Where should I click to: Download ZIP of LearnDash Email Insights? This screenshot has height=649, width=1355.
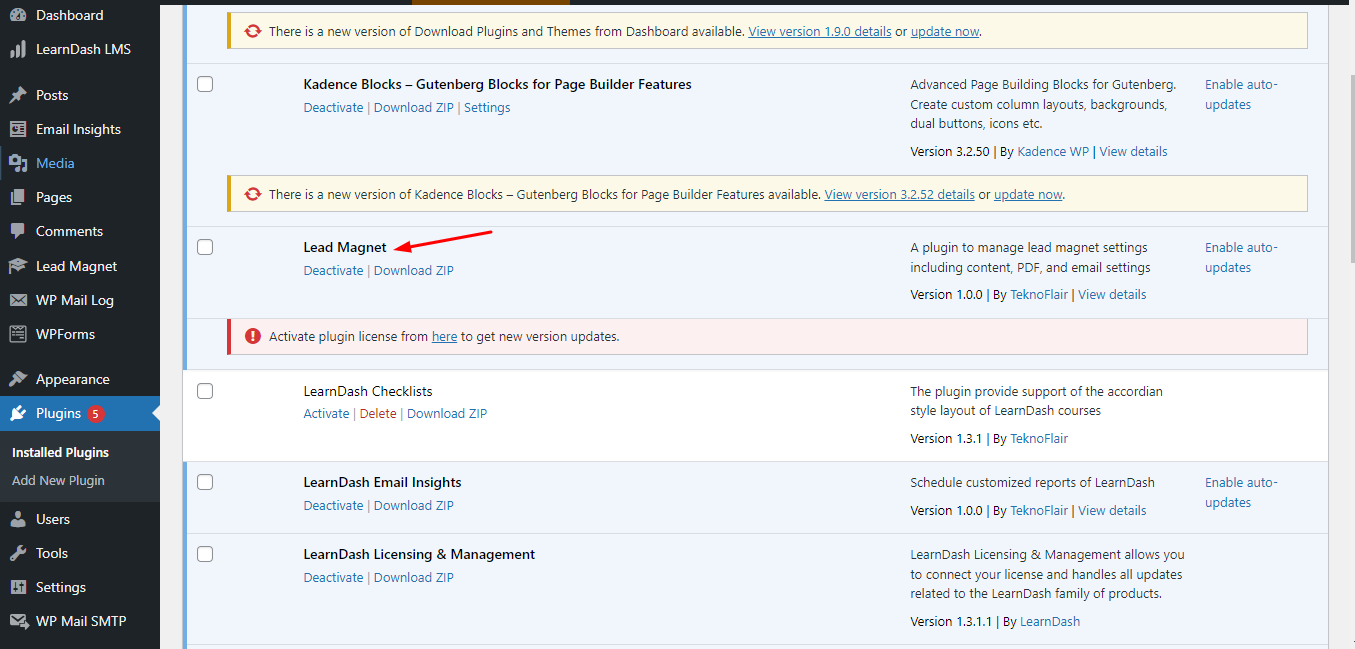[414, 505]
